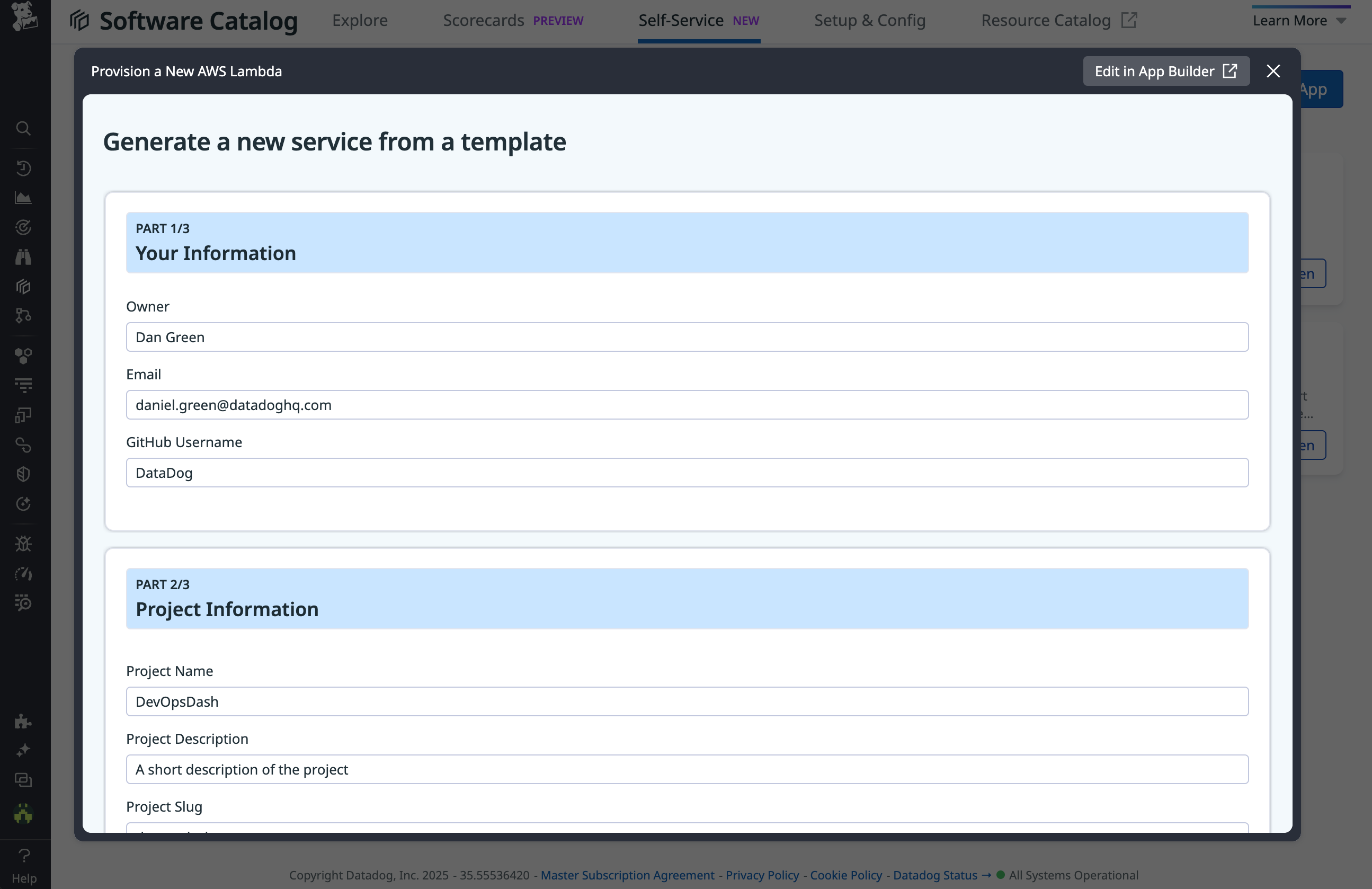1372x889 pixels.
Task: Click the GitHub Username field
Action: click(687, 473)
